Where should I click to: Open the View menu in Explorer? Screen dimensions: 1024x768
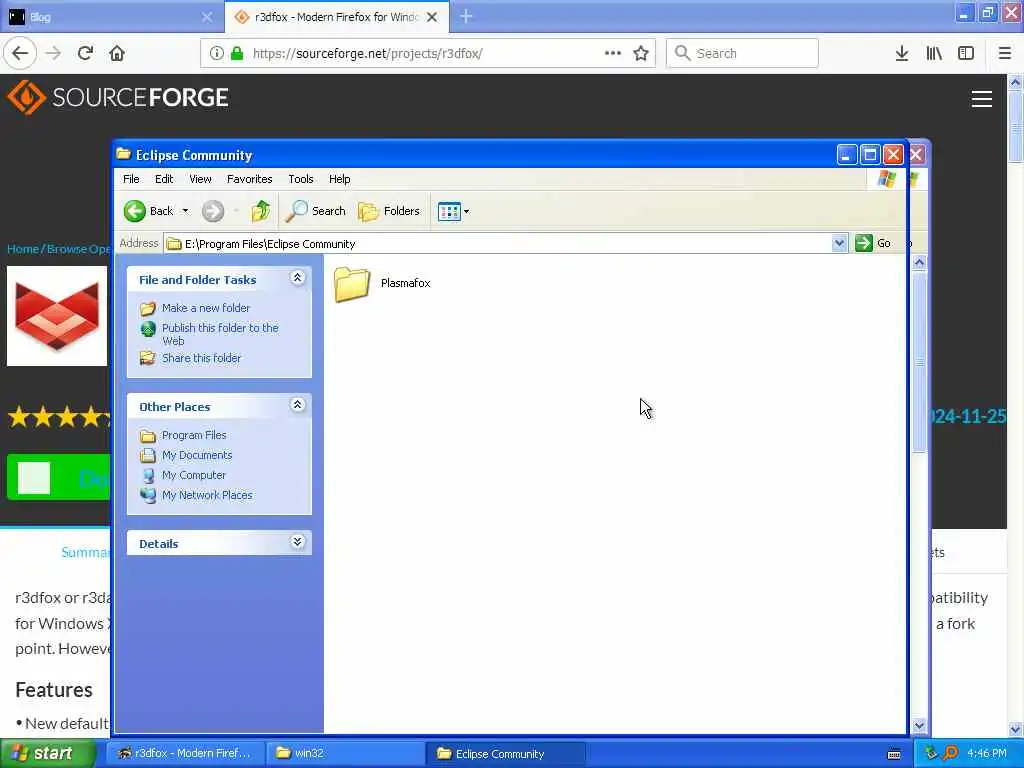point(200,179)
